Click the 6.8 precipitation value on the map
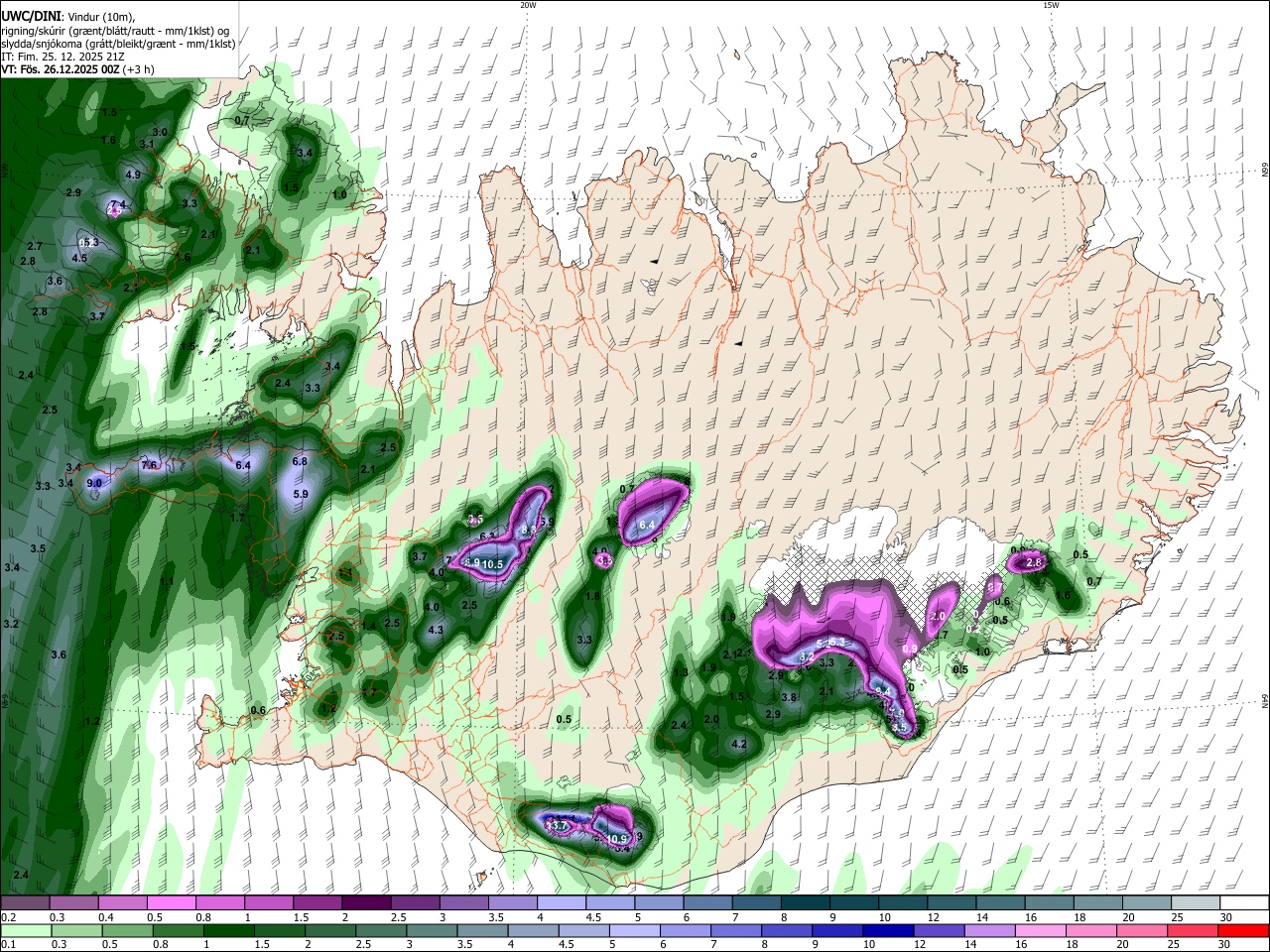Viewport: 1270px width, 952px height. 301,461
